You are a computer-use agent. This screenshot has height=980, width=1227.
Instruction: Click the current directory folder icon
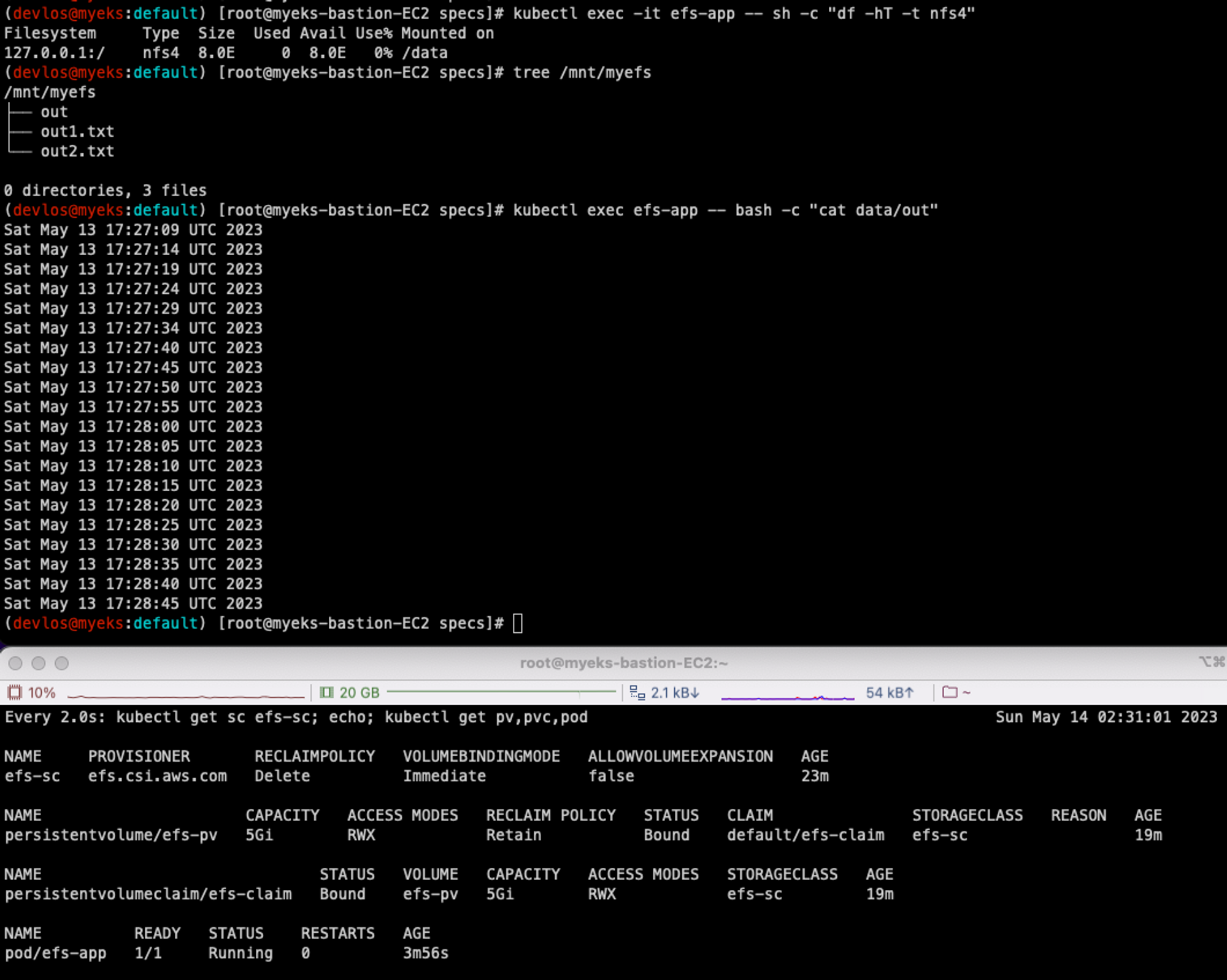949,692
